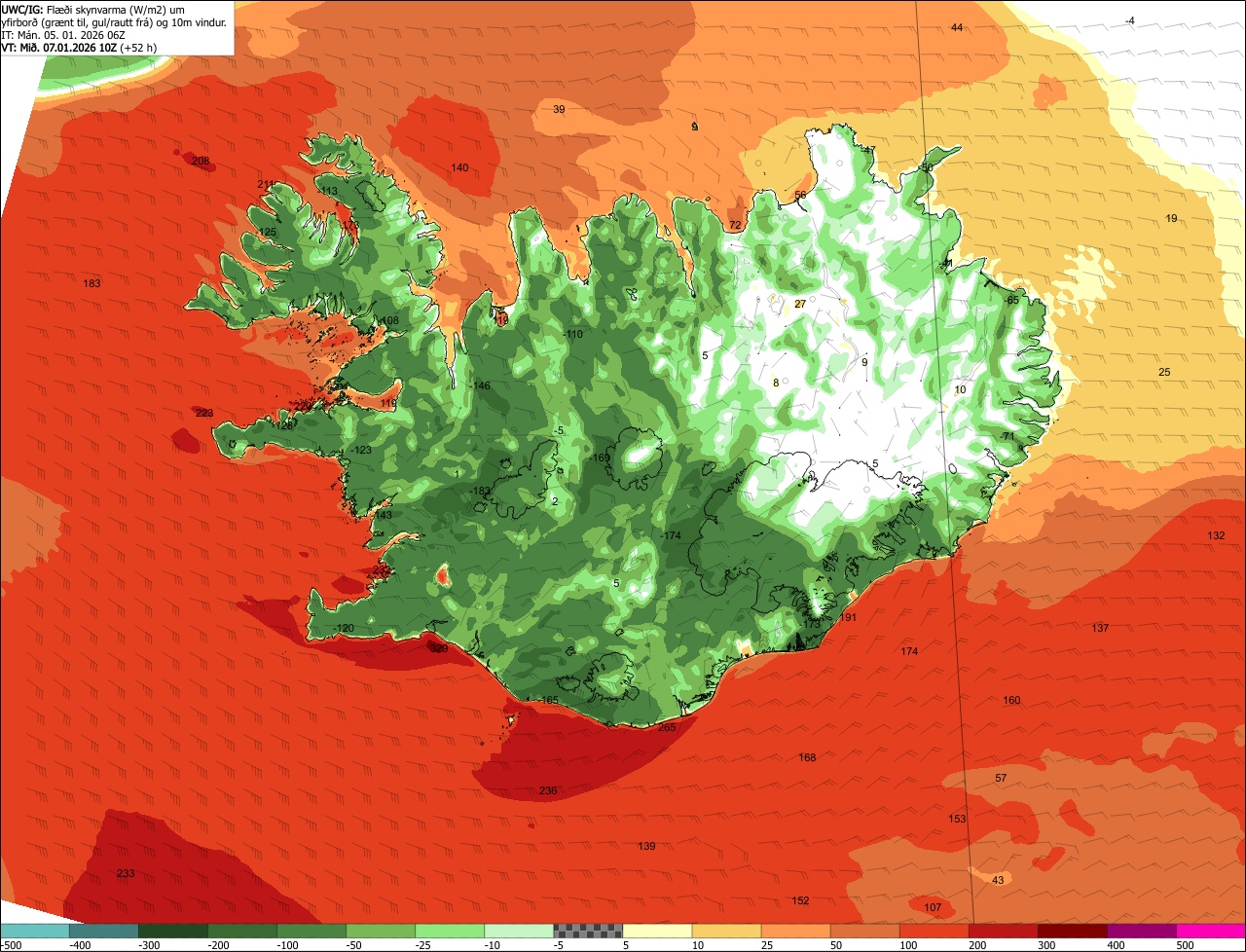Click the map value '265' on the south coast
The height and width of the screenshot is (952, 1246).
667,727
